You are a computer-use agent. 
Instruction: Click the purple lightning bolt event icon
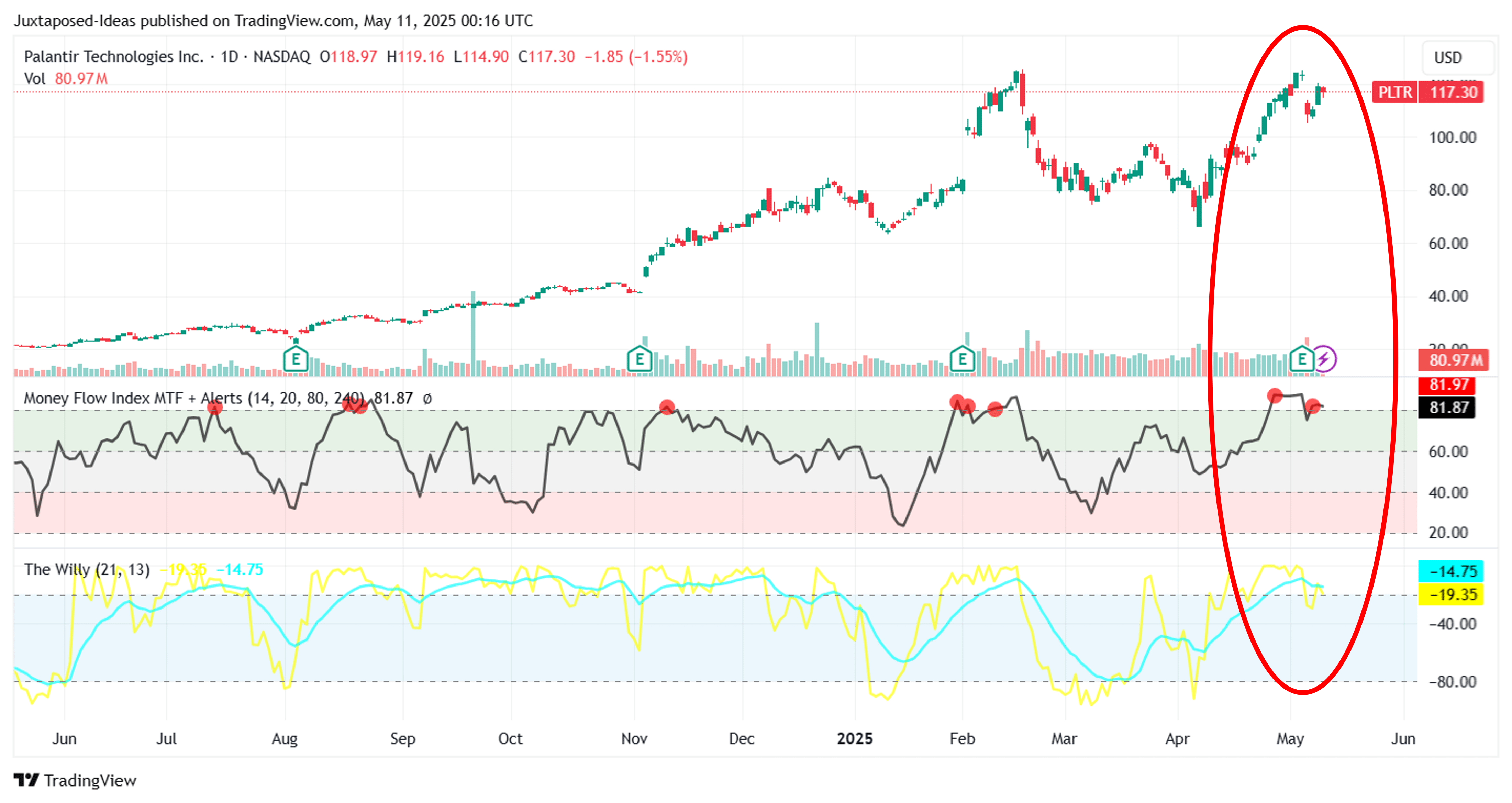click(1324, 359)
